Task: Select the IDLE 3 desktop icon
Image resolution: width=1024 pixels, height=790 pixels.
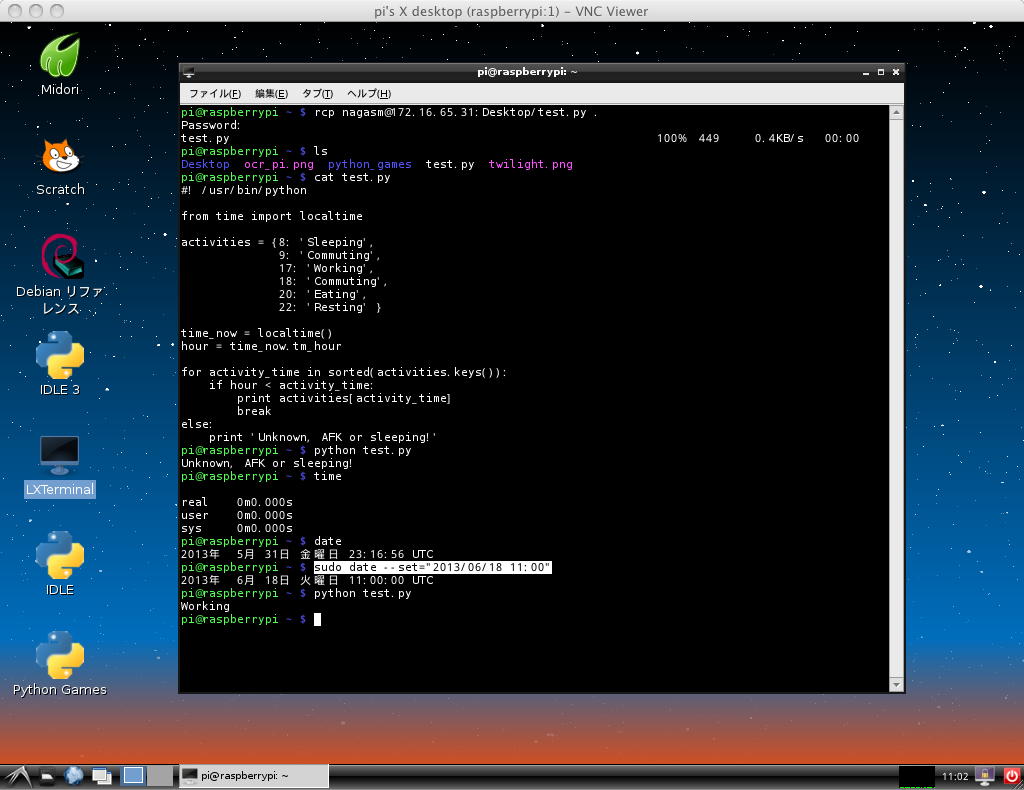Action: tap(60, 356)
